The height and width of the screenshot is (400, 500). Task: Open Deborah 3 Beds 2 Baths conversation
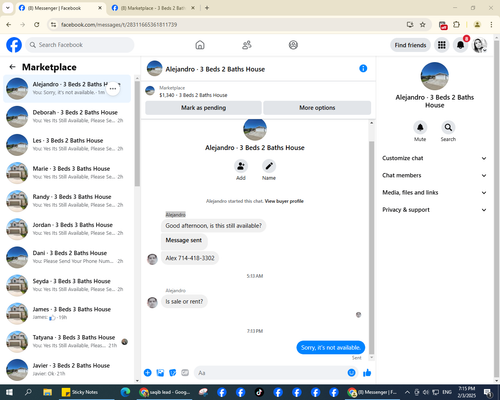point(67,116)
